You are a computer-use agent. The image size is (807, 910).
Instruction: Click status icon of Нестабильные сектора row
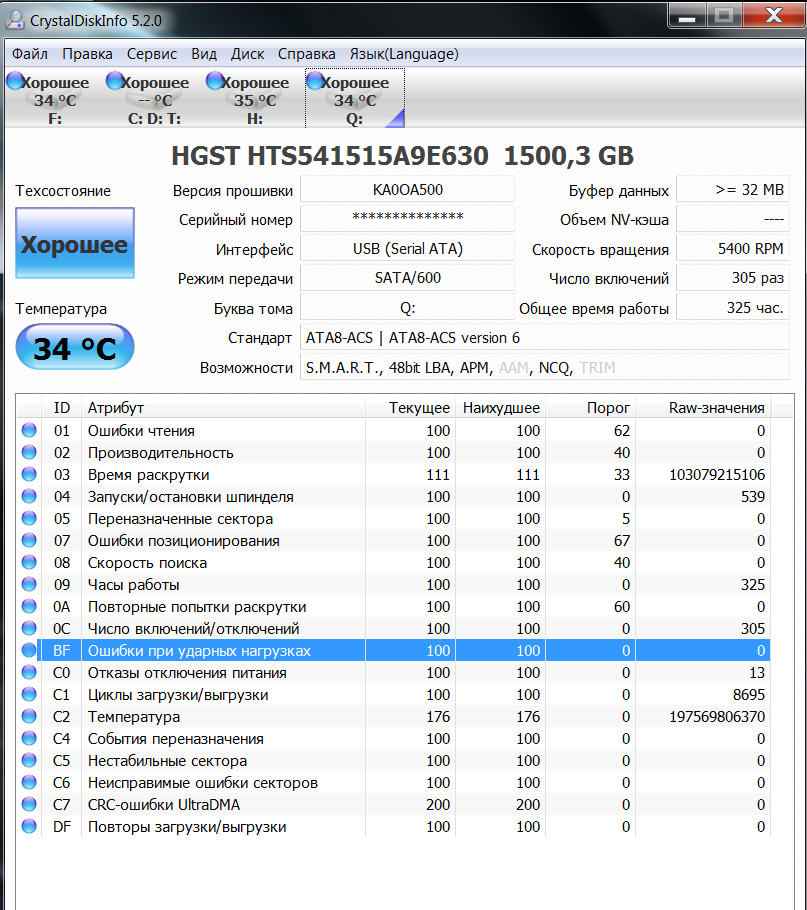tap(29, 760)
